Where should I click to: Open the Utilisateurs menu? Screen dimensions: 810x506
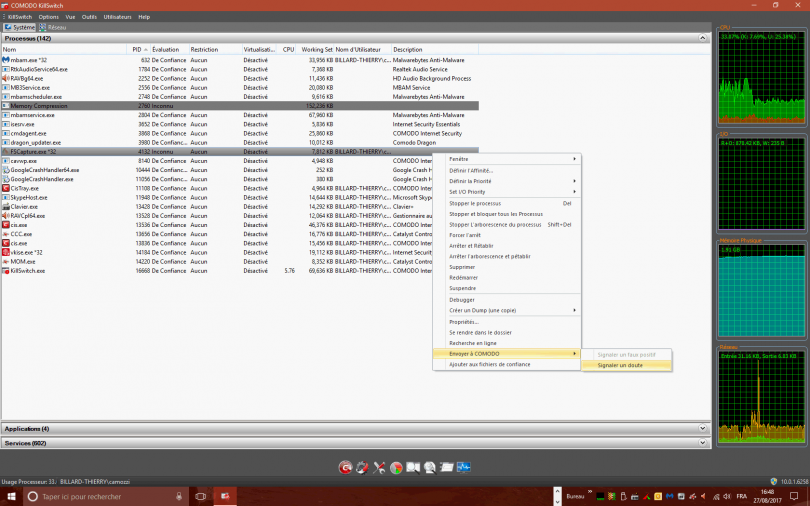click(x=117, y=17)
